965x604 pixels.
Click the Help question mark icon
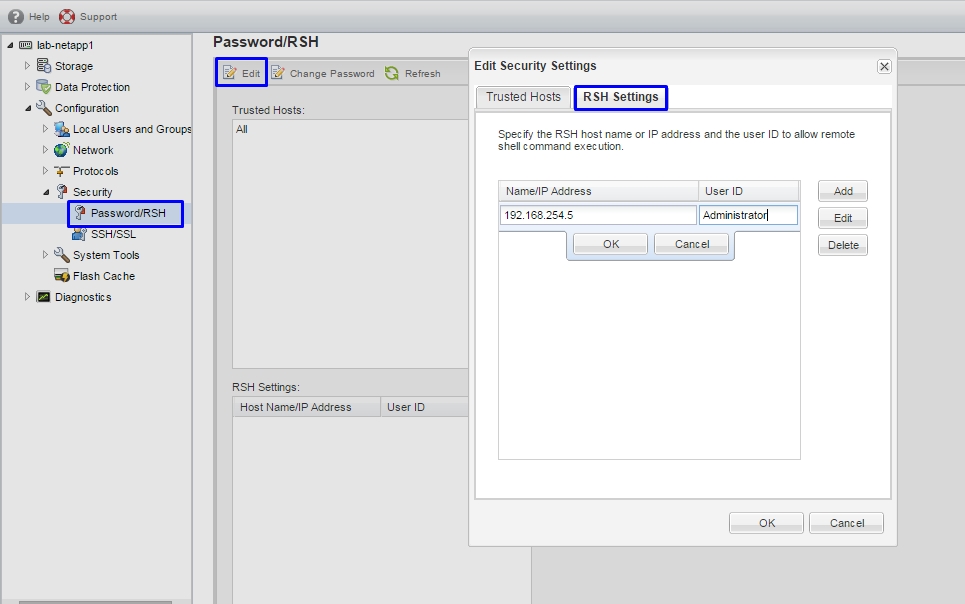coord(16,16)
